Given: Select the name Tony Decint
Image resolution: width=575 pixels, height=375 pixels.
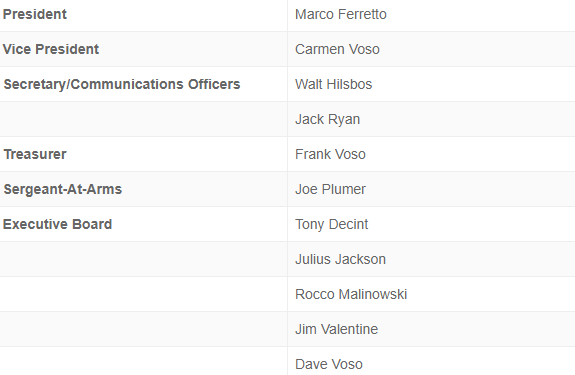Looking at the screenshot, I should tap(332, 224).
